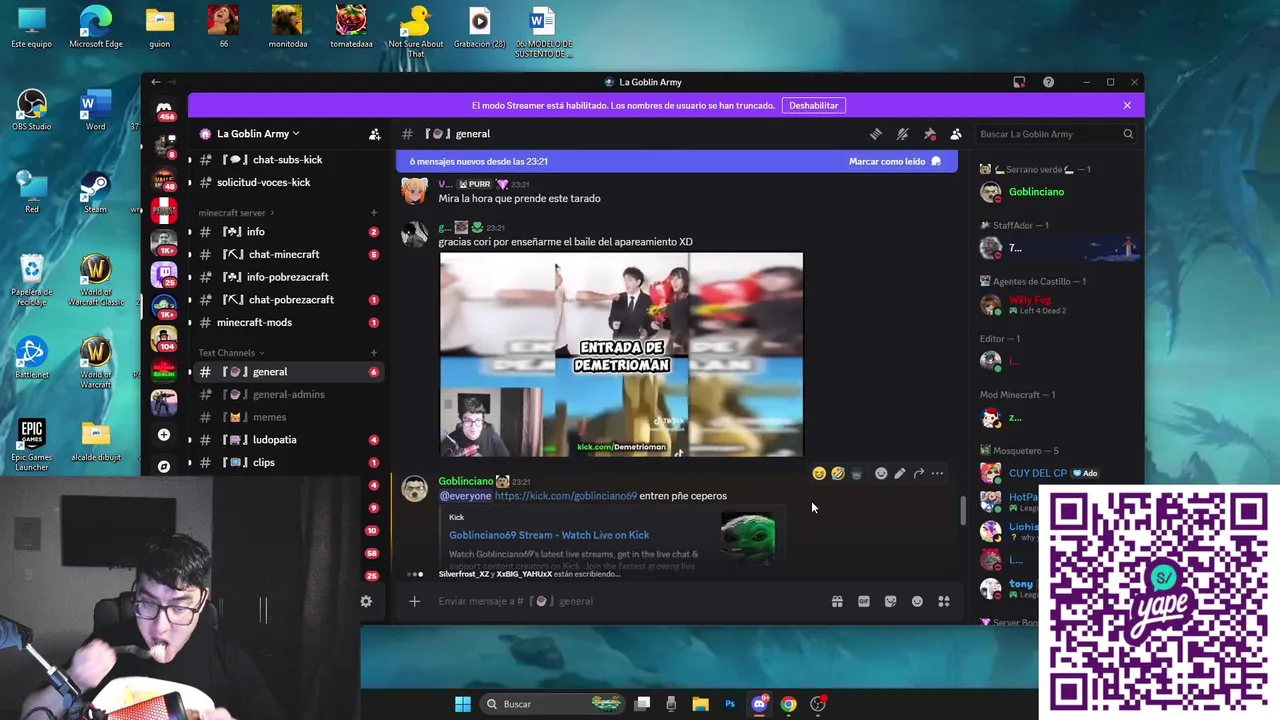Open invite people icon beside server name
This screenshot has height=720, width=1280.
pyautogui.click(x=375, y=134)
